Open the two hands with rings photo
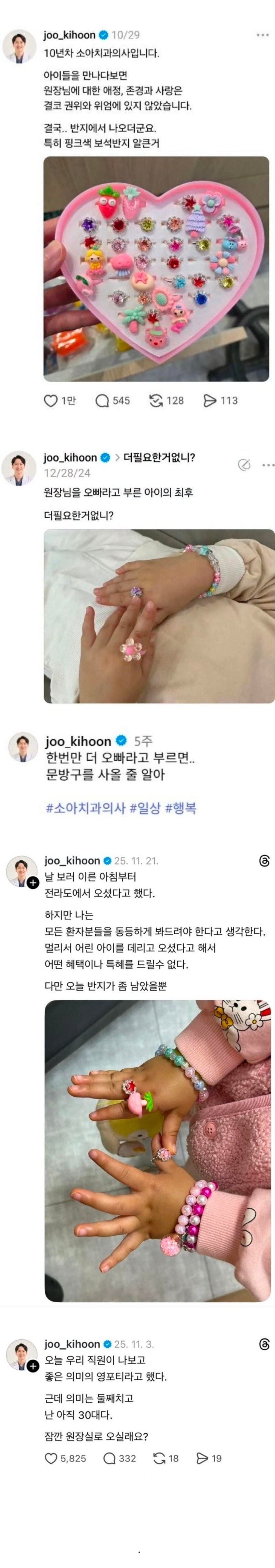 click(x=159, y=616)
